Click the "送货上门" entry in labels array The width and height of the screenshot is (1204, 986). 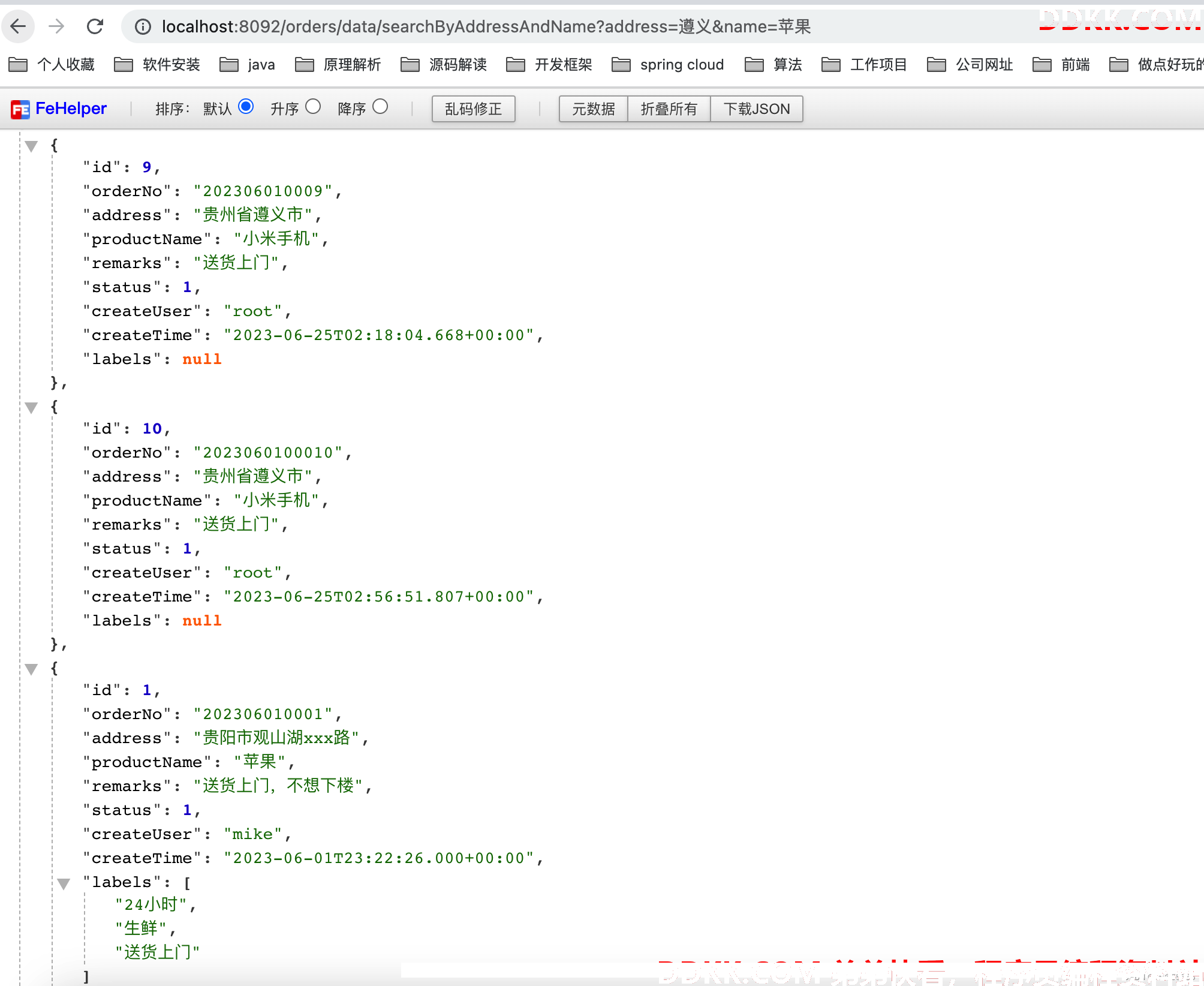tap(157, 952)
